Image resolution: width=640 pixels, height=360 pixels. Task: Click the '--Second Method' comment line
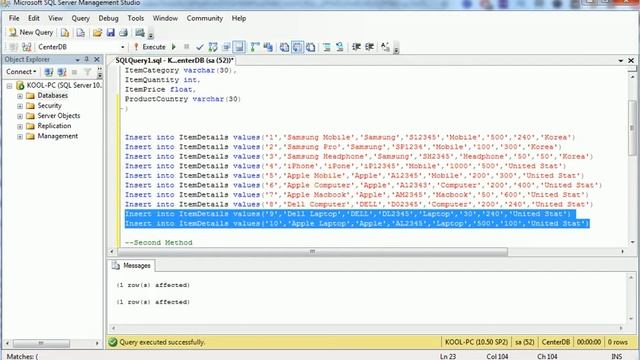(x=159, y=242)
